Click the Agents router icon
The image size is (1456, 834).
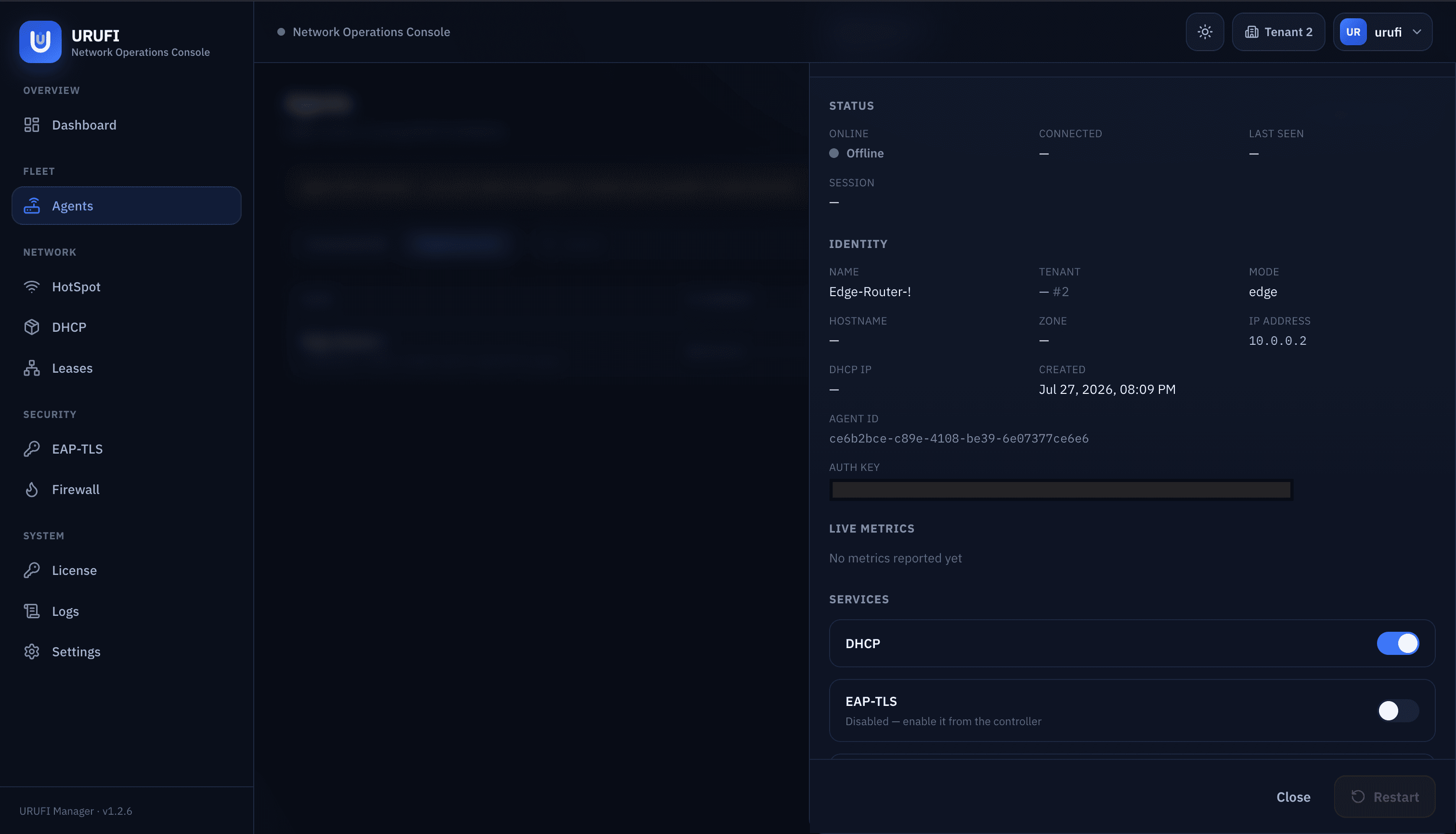tap(31, 206)
